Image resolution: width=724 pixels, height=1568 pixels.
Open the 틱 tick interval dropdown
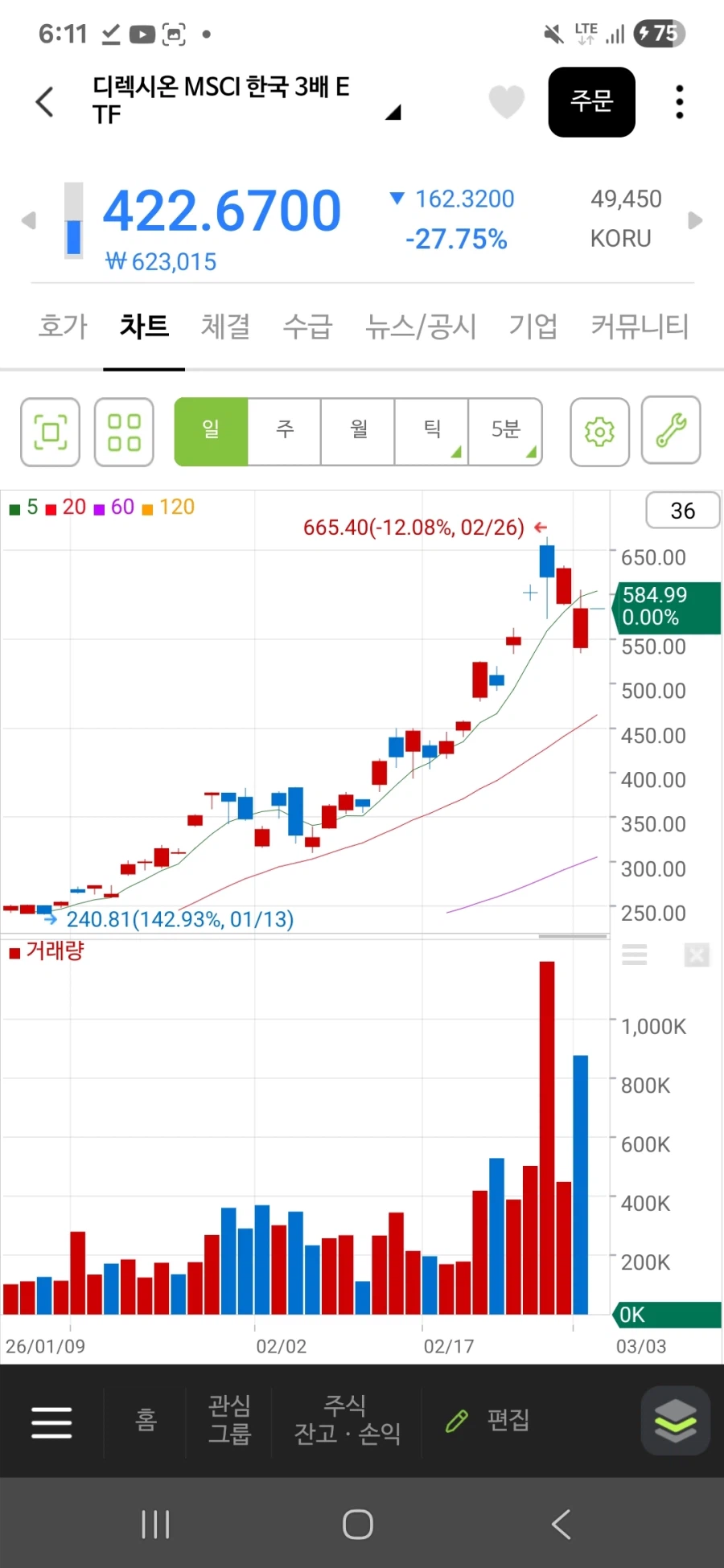(432, 430)
